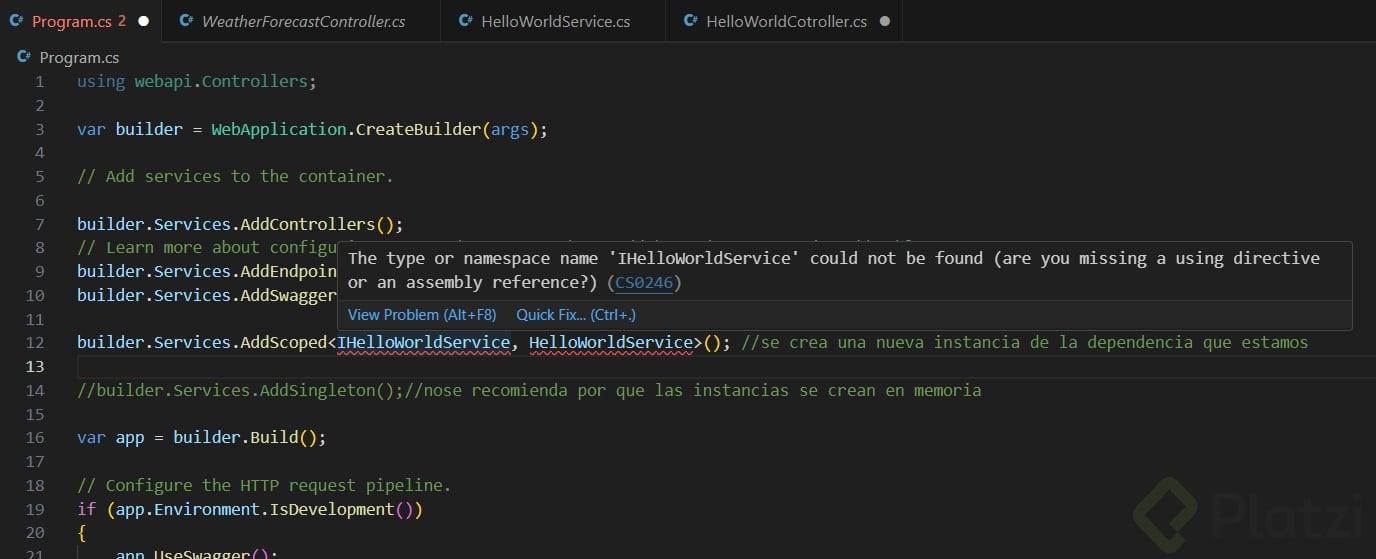Click the problem count 2 on Program.cs tab
The height and width of the screenshot is (559, 1376).
point(122,21)
